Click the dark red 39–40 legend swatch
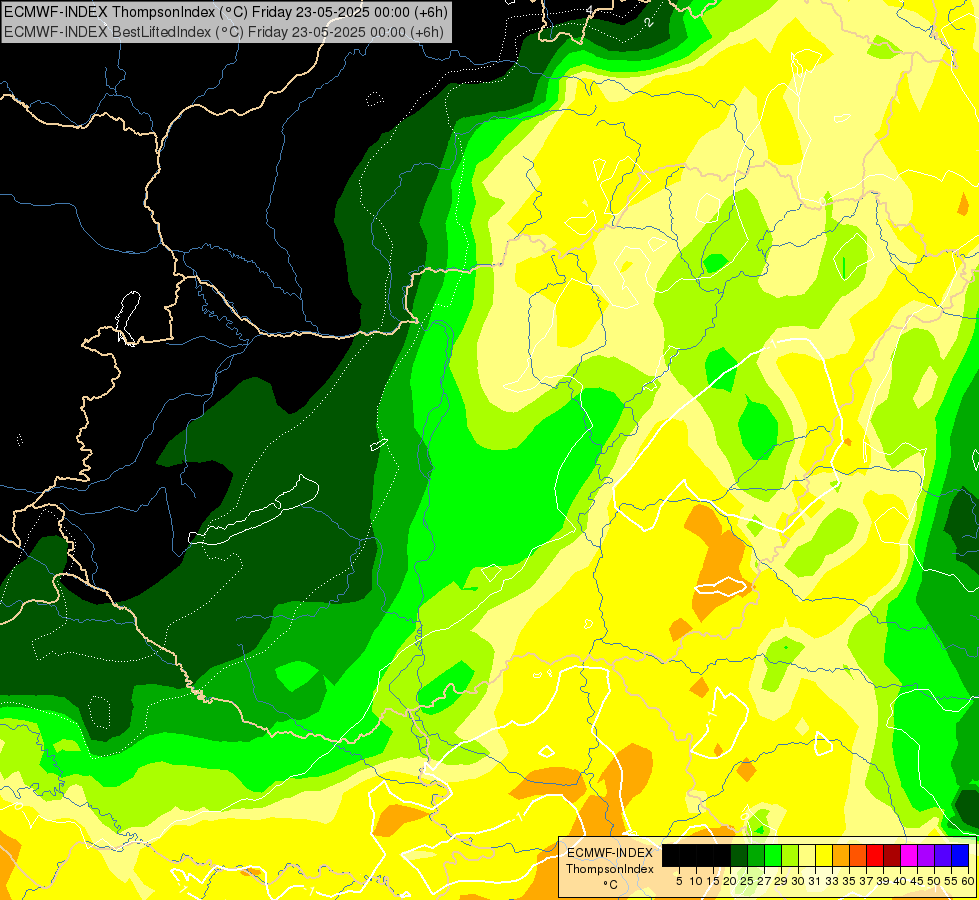 tap(892, 855)
